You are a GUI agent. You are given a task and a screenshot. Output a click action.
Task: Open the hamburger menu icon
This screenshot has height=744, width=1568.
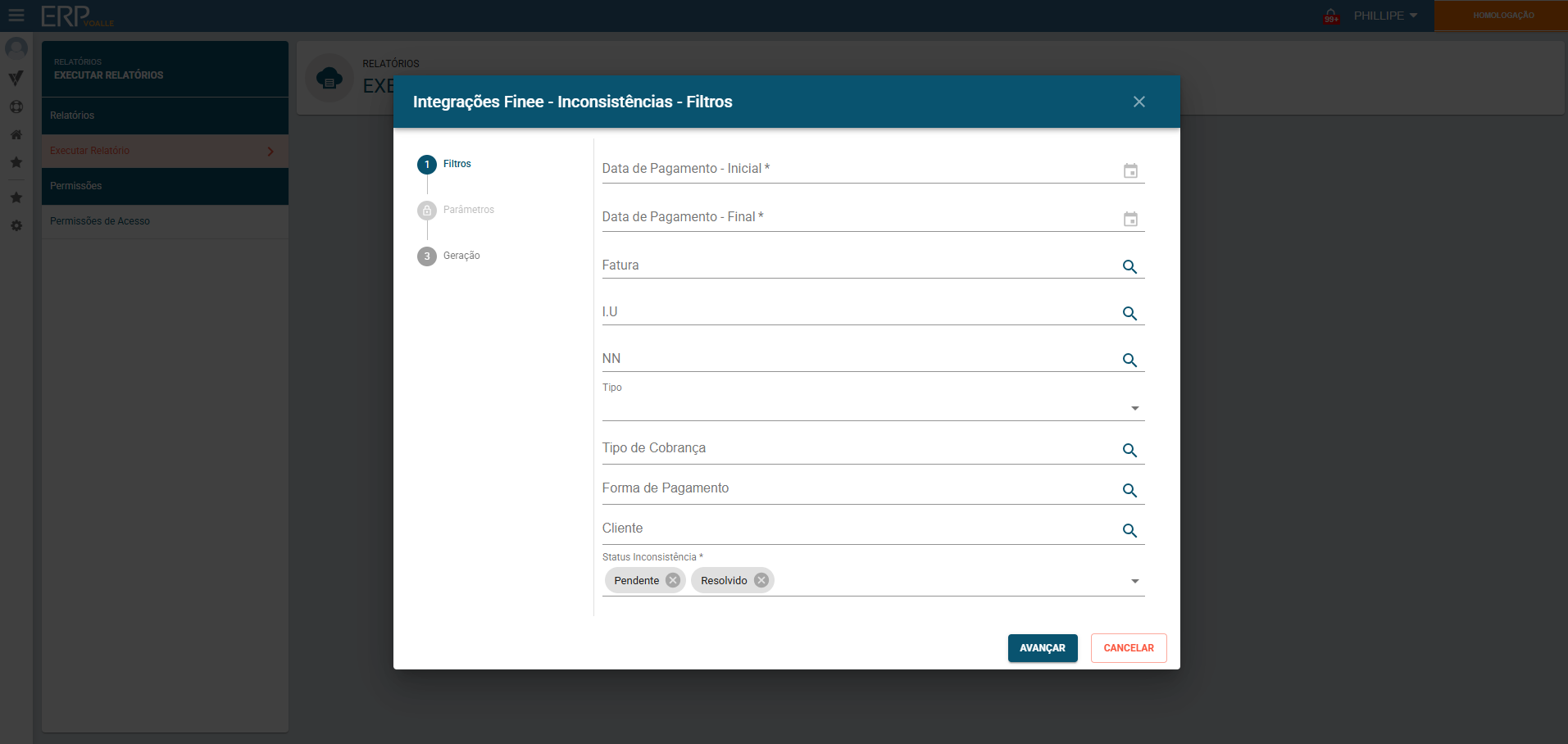pos(16,16)
